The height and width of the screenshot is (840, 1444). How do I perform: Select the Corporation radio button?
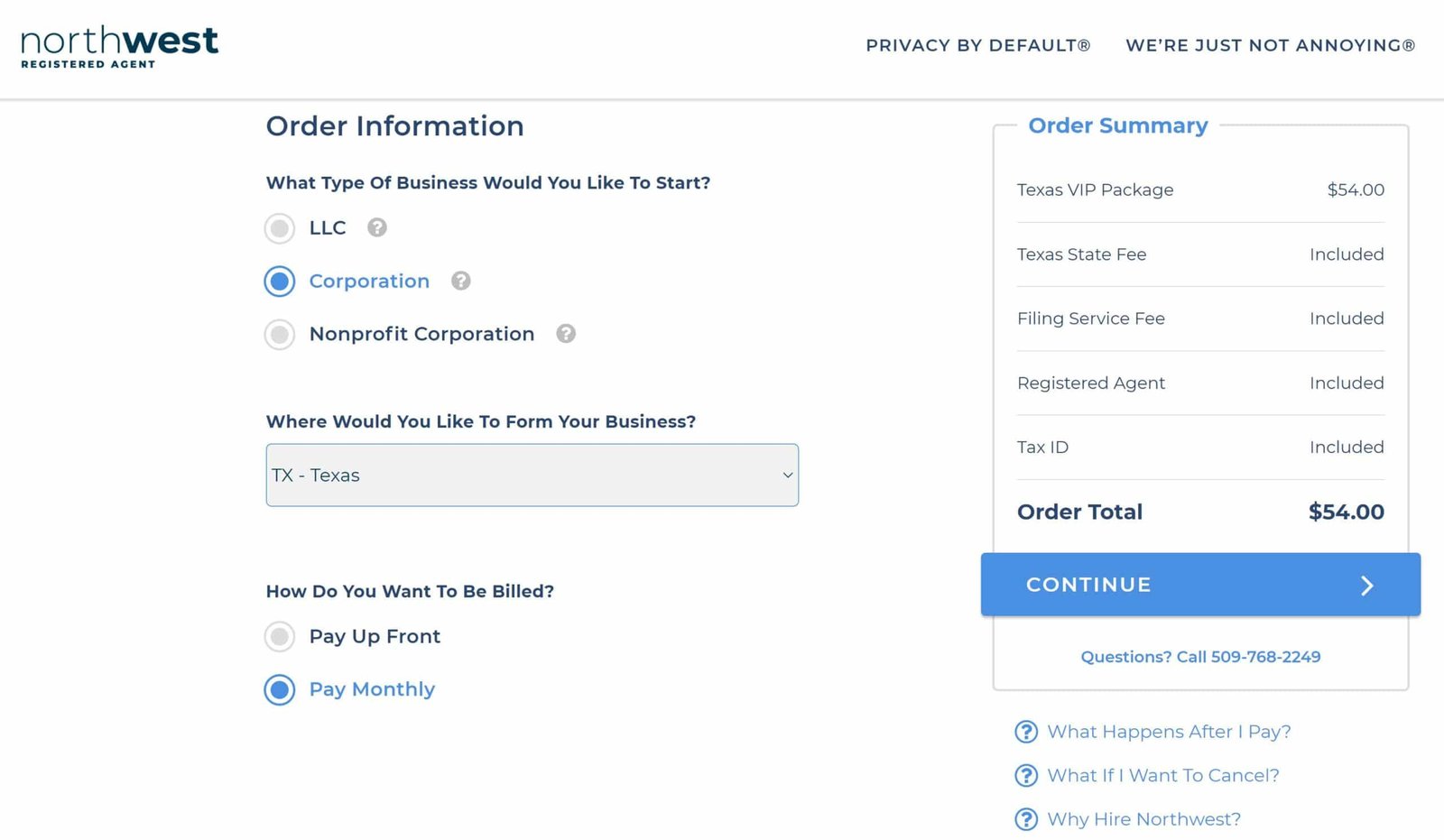[x=280, y=282]
